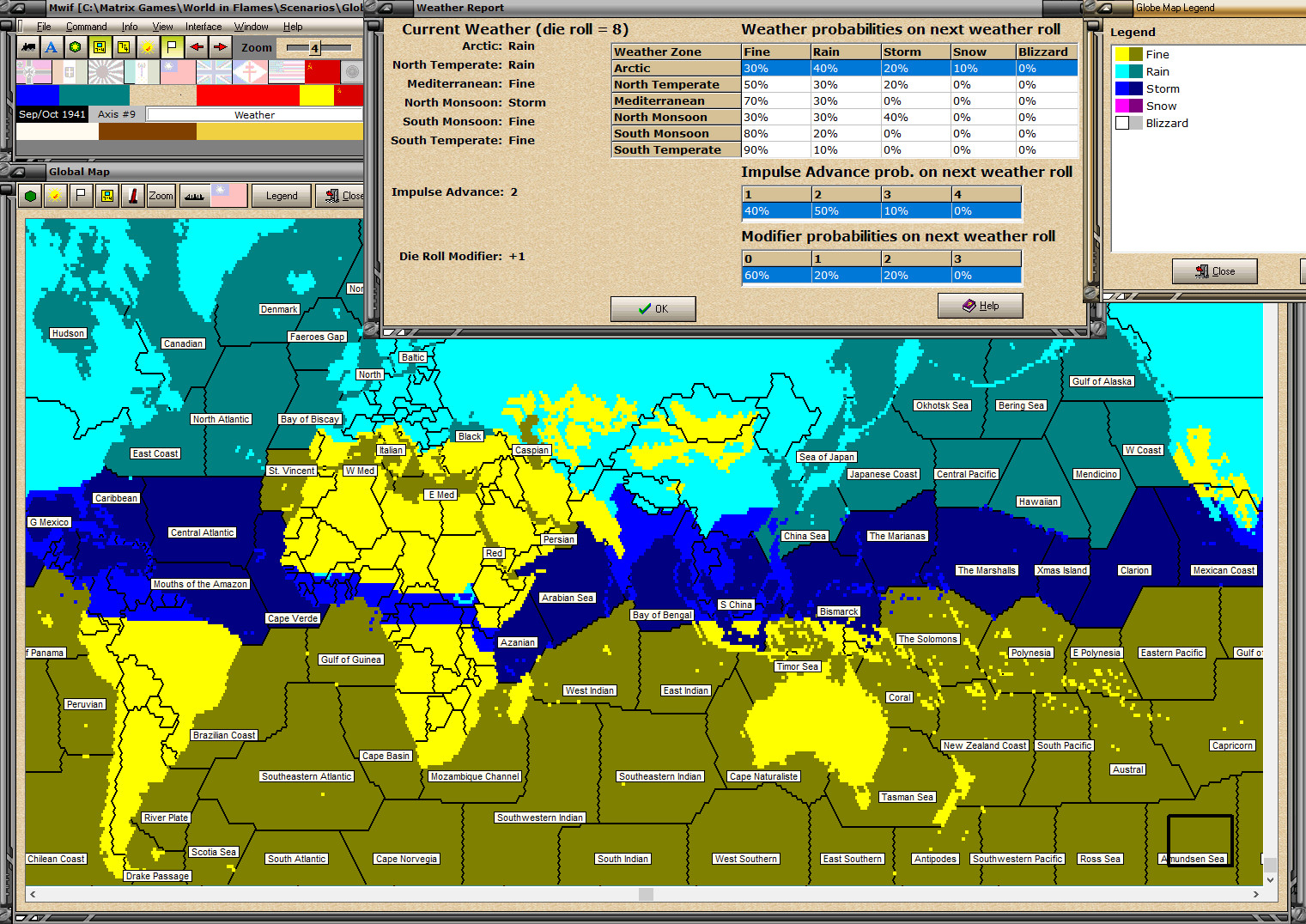Select the Nationalist China flag in flag row
The height and width of the screenshot is (924, 1306).
(178, 71)
